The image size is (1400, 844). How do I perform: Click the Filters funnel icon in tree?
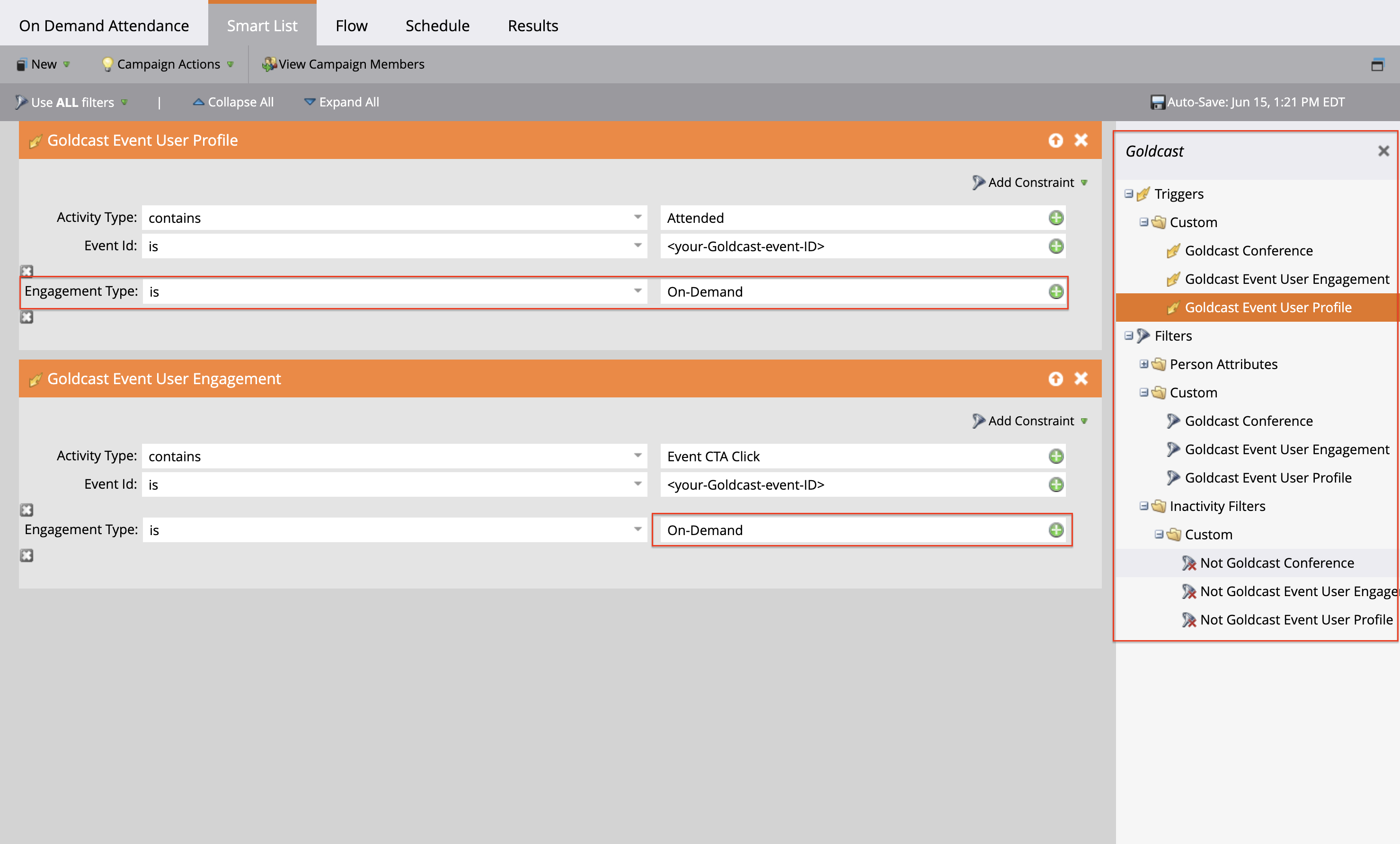pos(1143,336)
